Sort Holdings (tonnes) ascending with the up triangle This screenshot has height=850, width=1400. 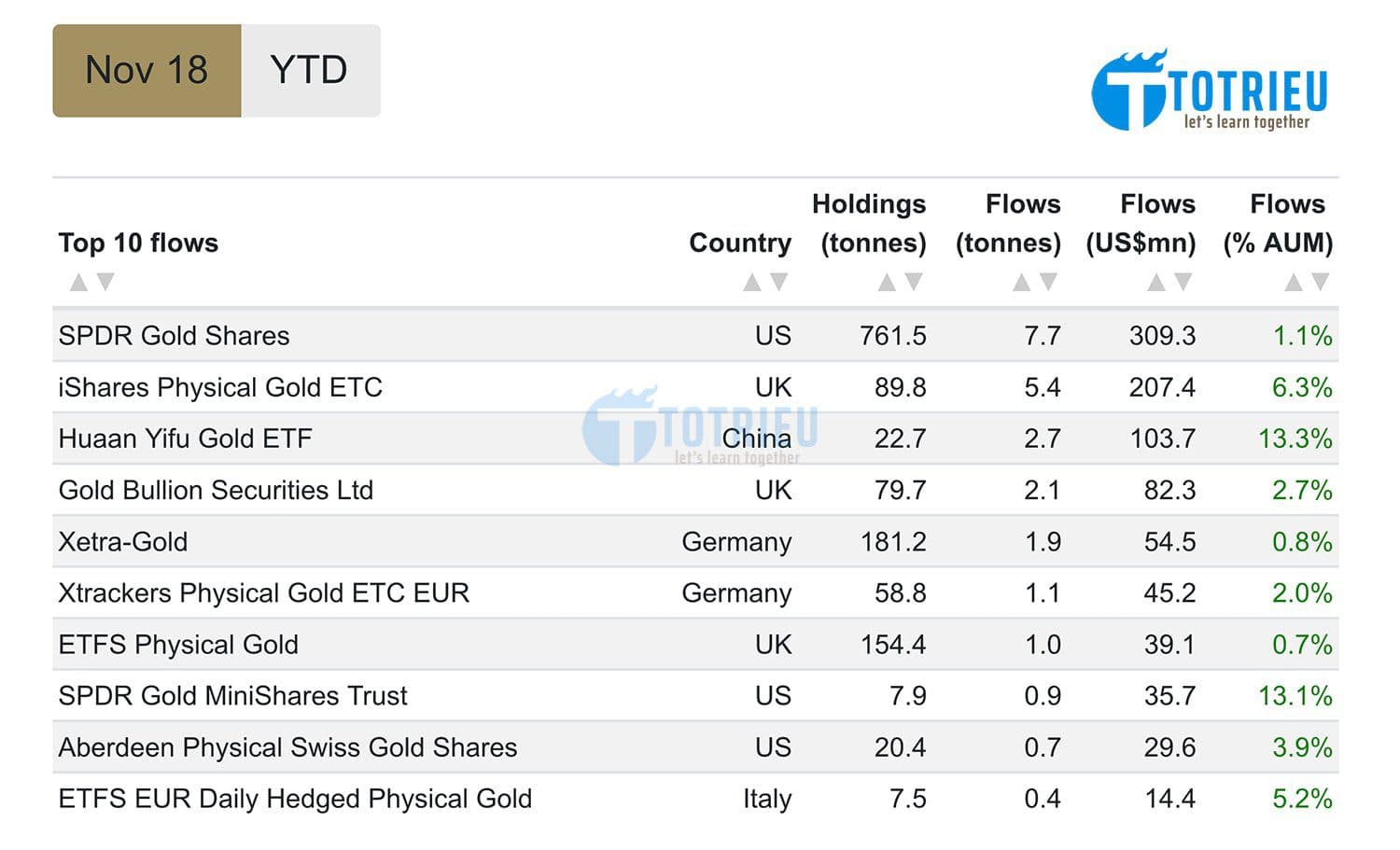(x=887, y=280)
